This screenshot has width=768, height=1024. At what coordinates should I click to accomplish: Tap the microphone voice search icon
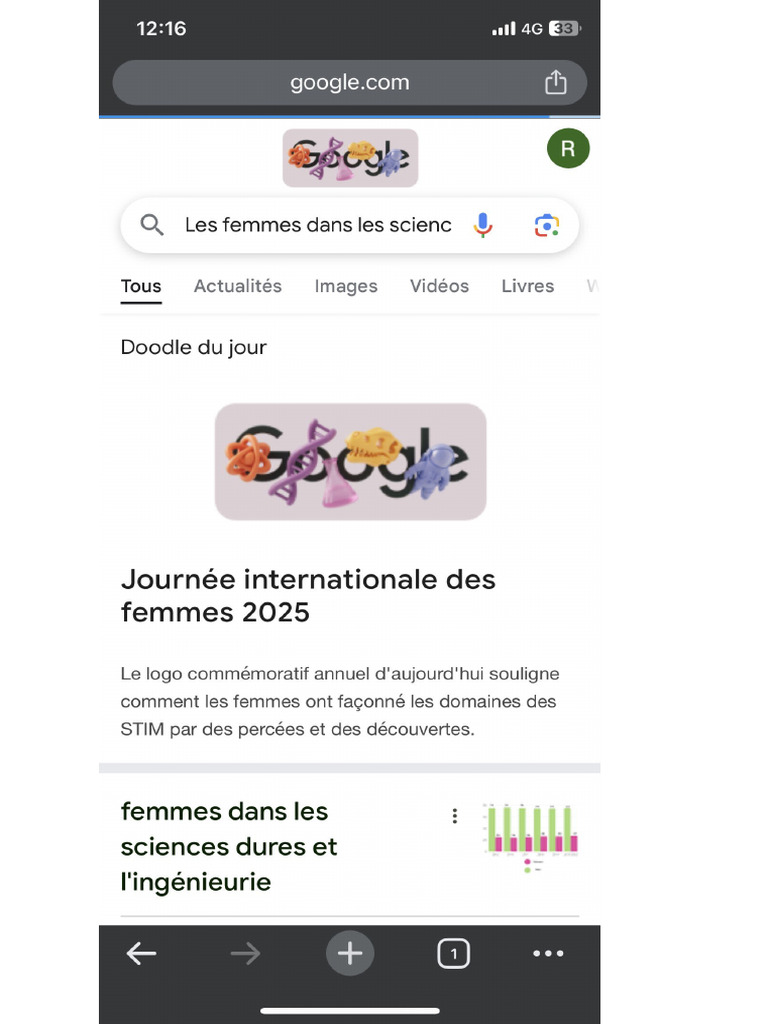pos(483,225)
